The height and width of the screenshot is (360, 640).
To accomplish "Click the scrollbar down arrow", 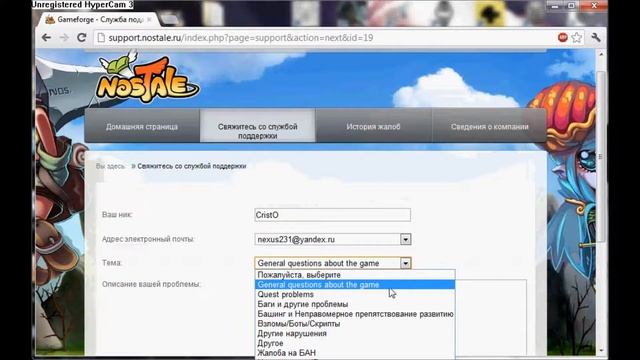I will (600, 350).
